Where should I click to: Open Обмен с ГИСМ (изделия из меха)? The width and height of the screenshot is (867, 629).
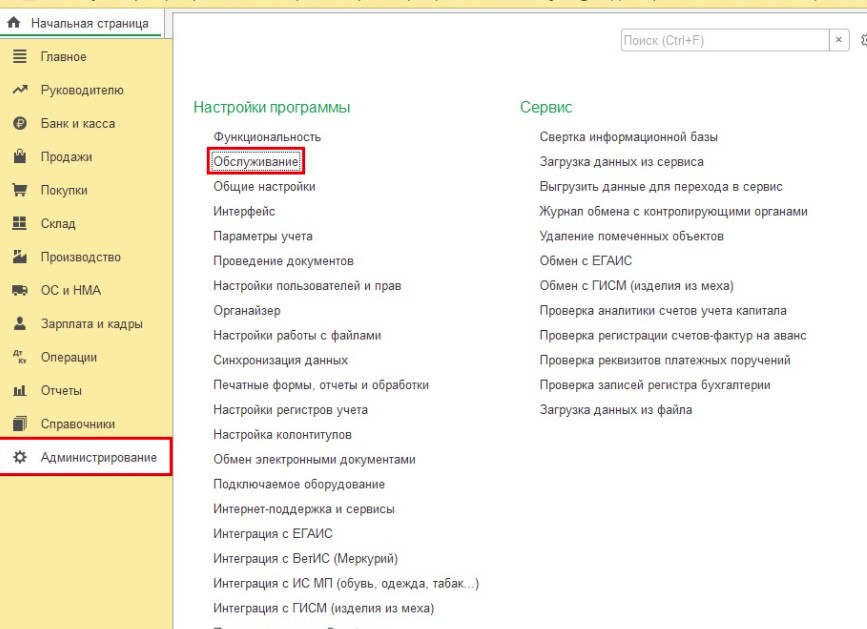(636, 286)
